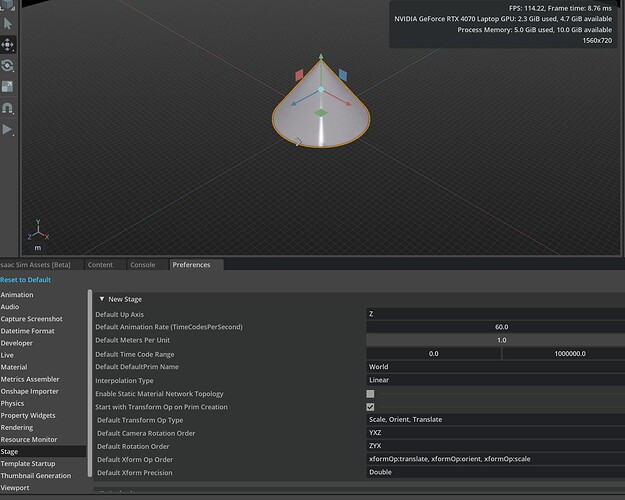Open Metrics Assembler preferences
Viewport: 625px width, 500px height.
(x=30, y=379)
